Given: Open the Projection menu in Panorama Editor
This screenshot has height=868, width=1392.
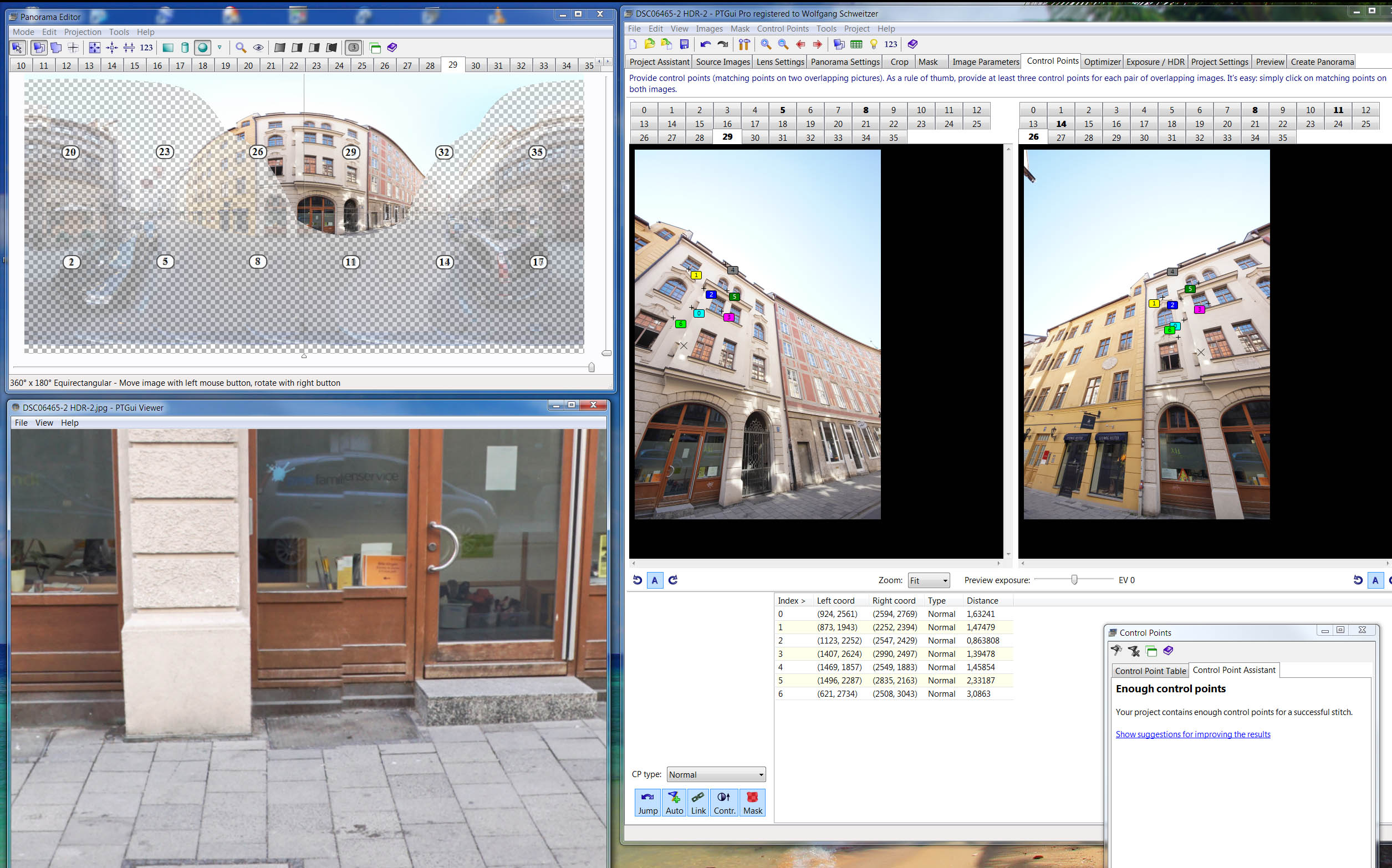Looking at the screenshot, I should coord(82,32).
